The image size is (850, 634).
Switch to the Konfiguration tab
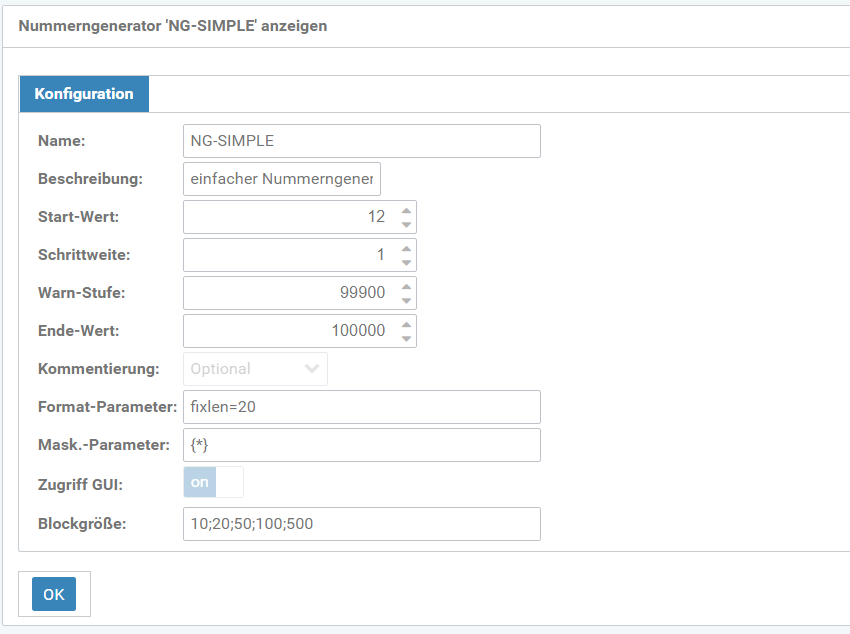click(x=84, y=94)
